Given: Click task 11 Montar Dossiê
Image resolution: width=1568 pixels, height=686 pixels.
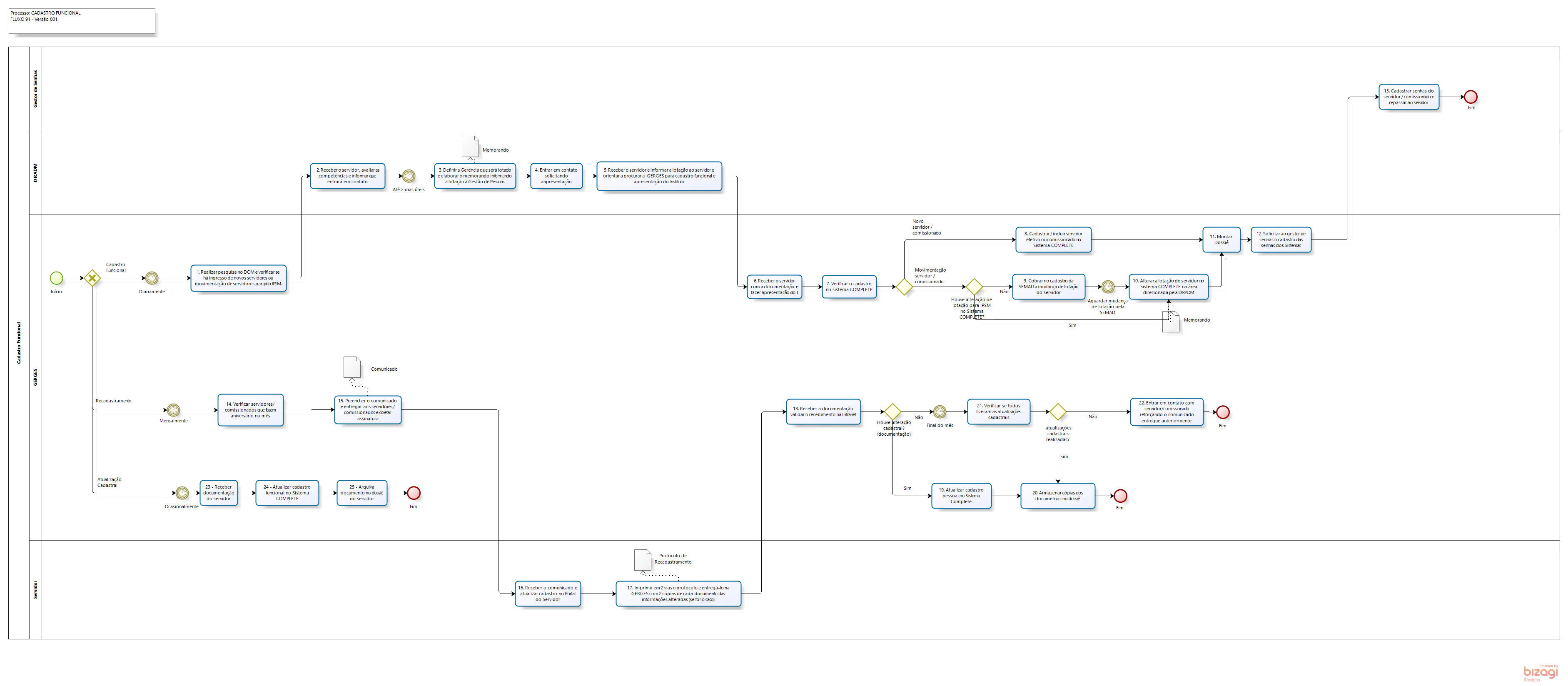Looking at the screenshot, I should 1221,240.
